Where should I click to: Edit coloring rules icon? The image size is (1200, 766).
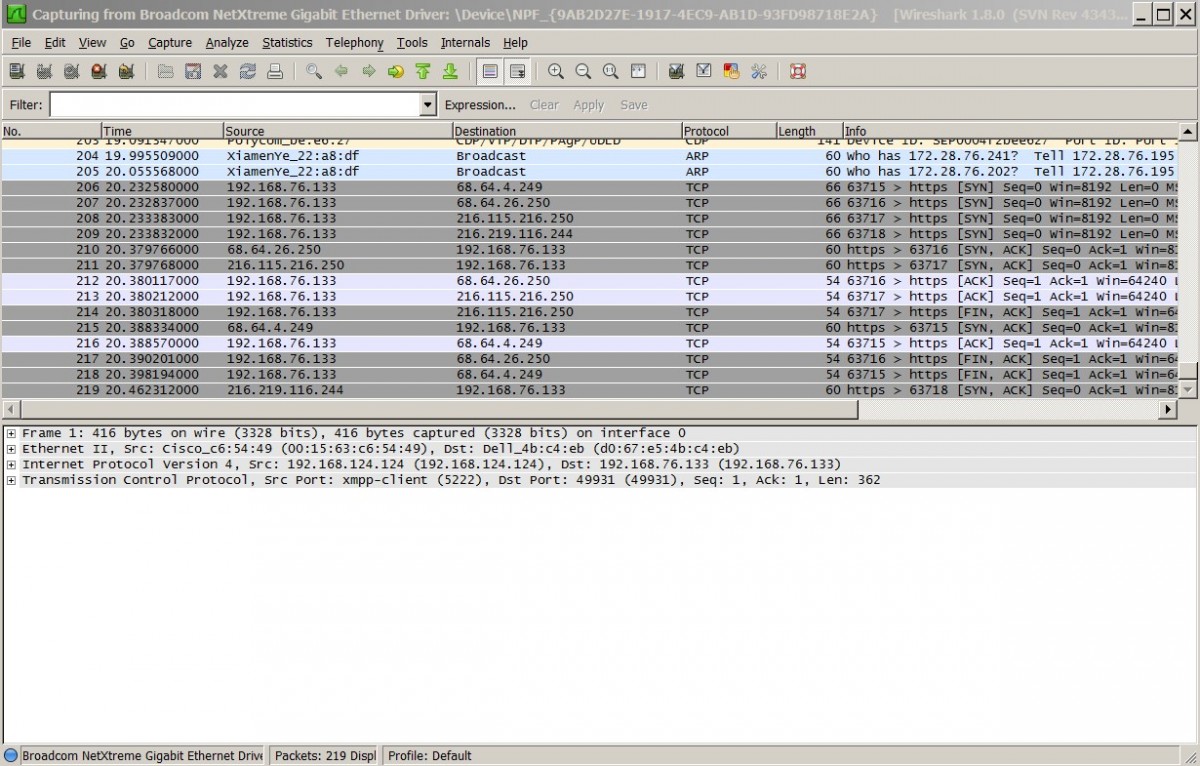click(731, 72)
